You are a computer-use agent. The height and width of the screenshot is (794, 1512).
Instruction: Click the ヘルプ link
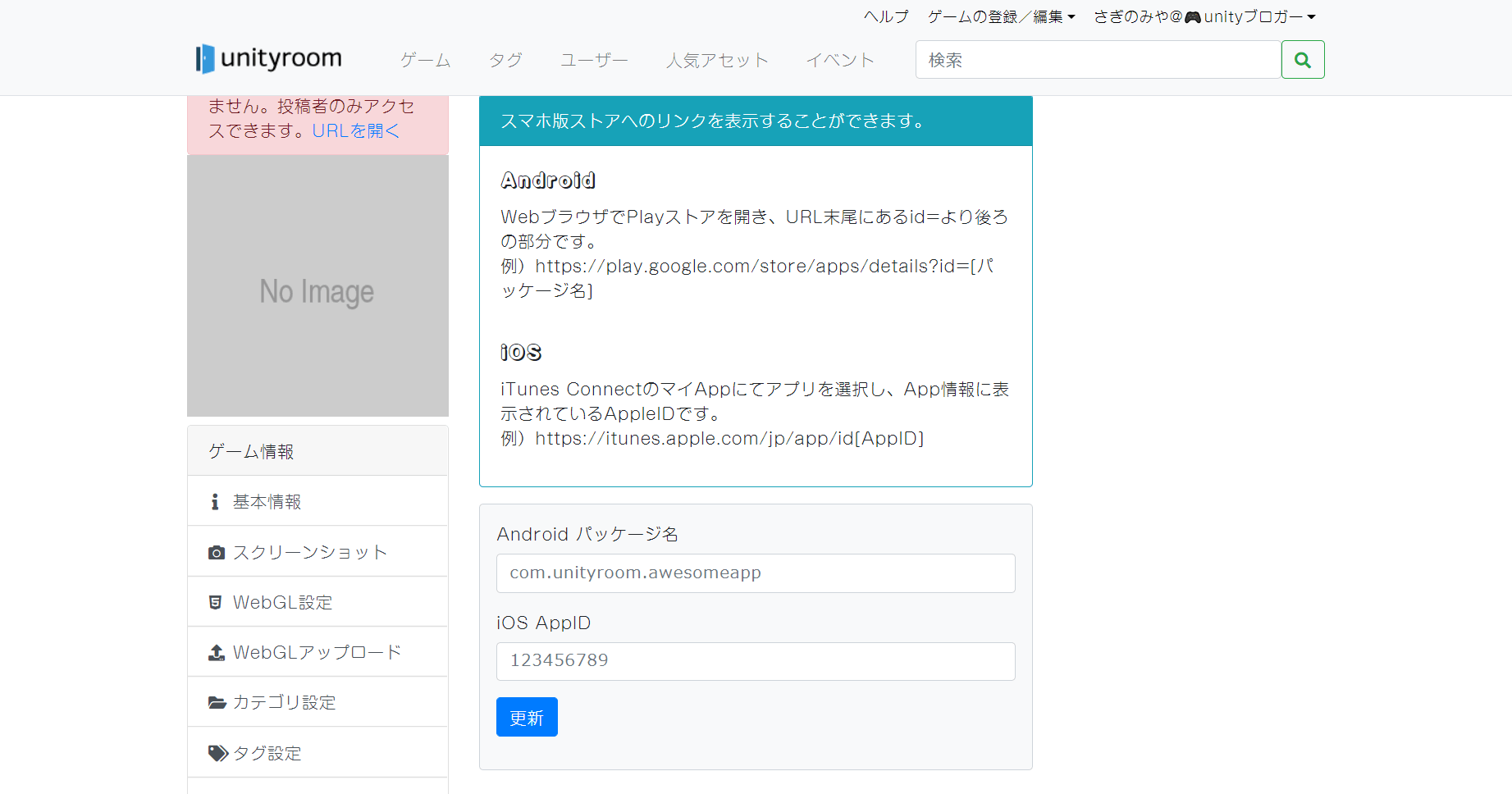click(884, 16)
